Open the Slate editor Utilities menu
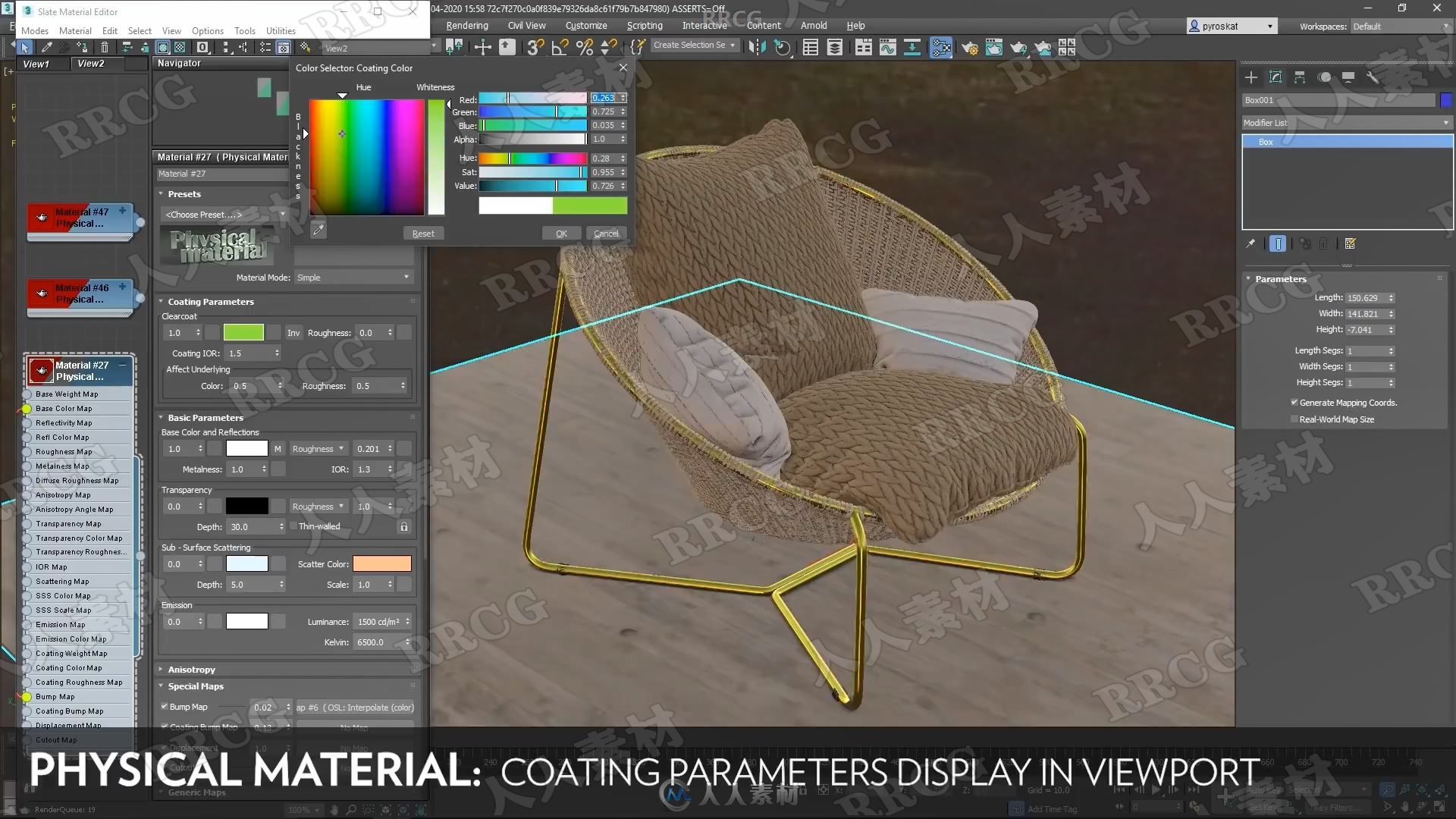1456x819 pixels. (281, 31)
